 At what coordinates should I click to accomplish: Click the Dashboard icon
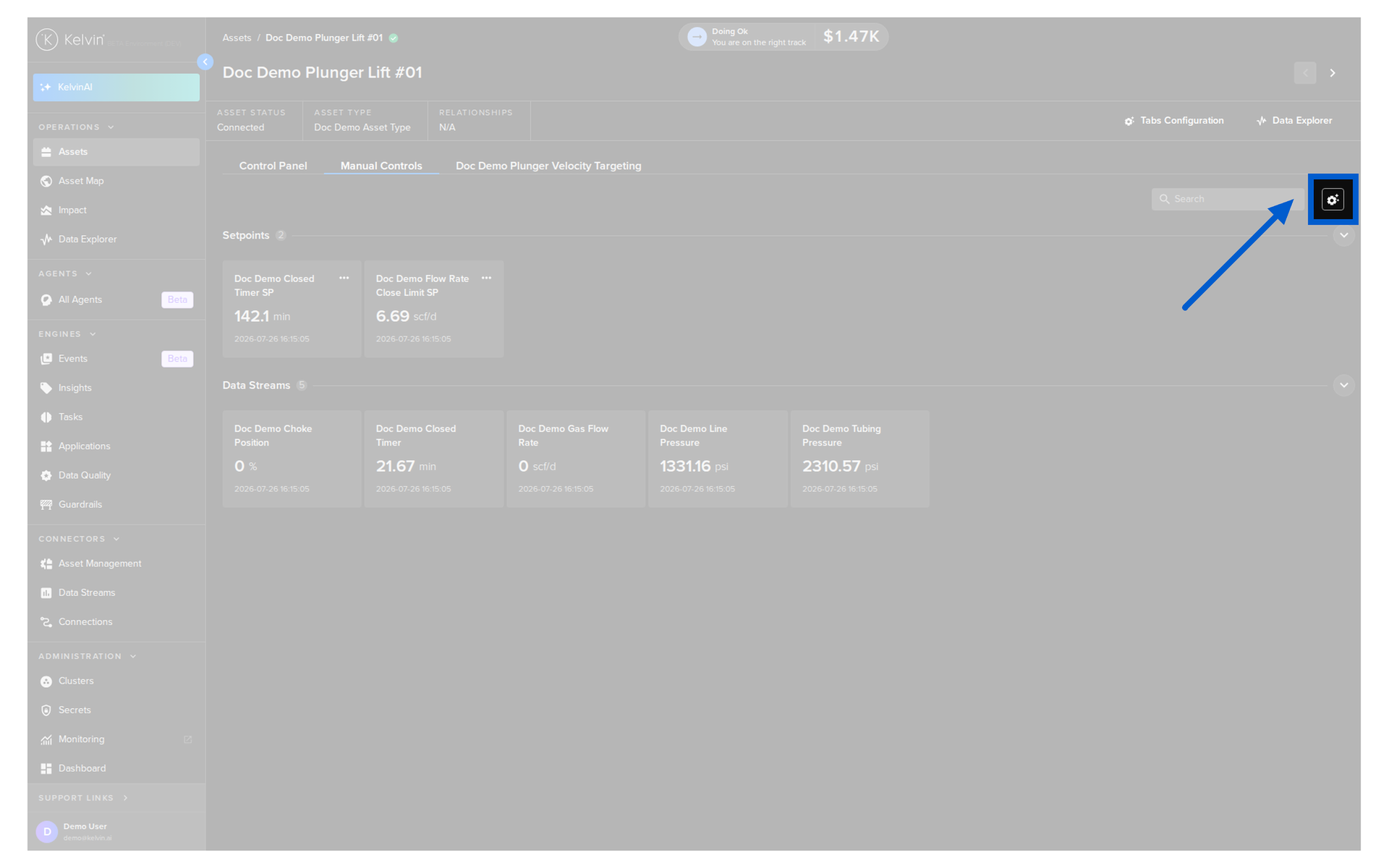(x=46, y=769)
